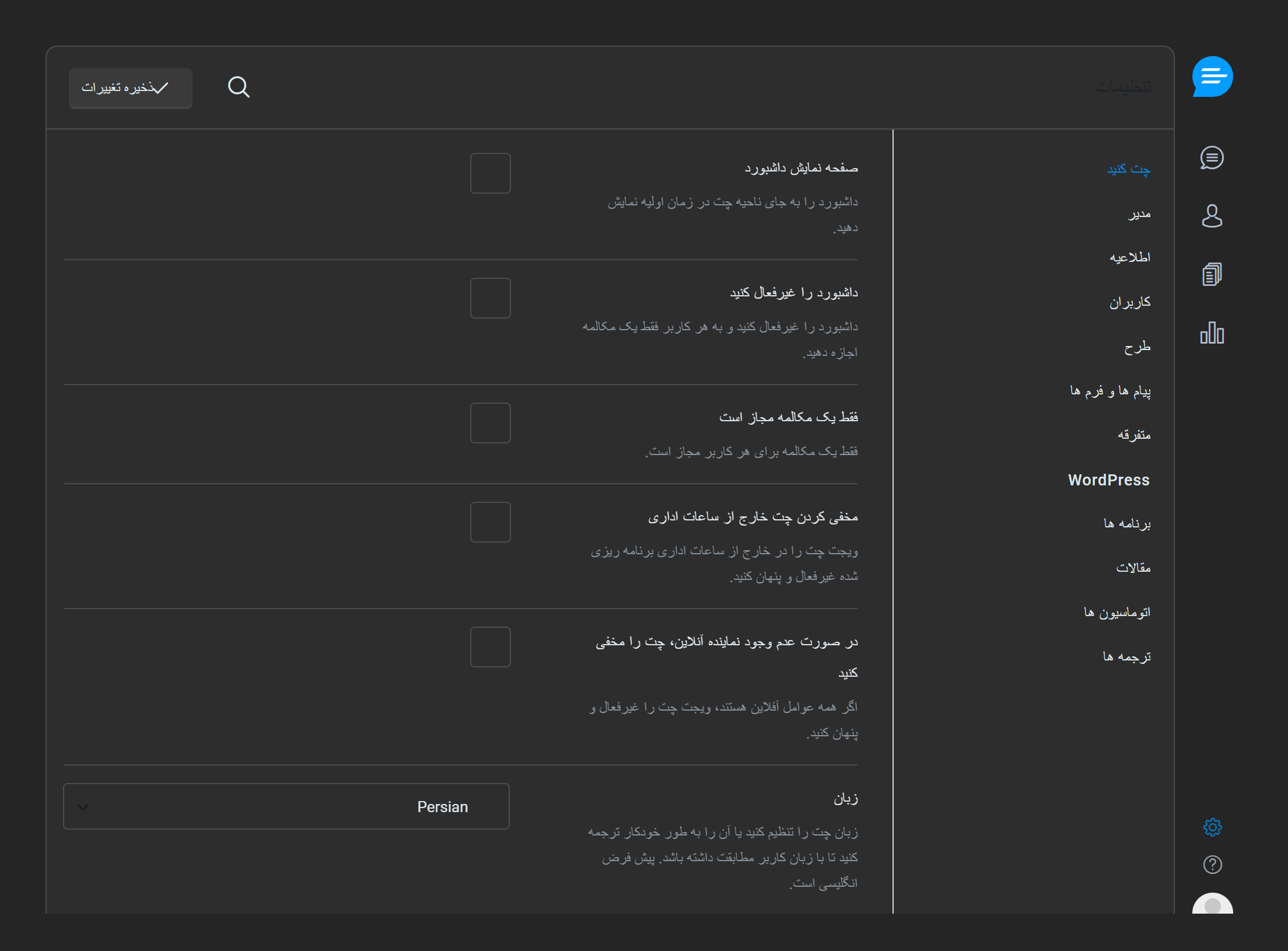Check the فقط یک مکالمه مجاز است box
This screenshot has height=951, width=1288.
click(491, 423)
